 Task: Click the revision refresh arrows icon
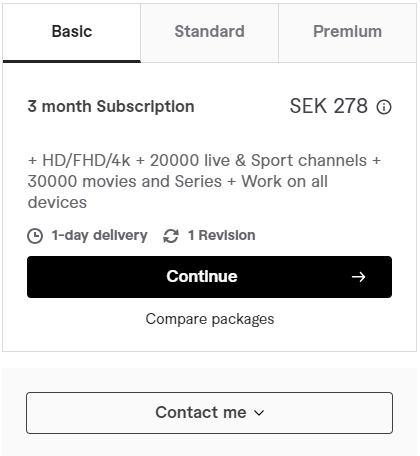tap(171, 236)
